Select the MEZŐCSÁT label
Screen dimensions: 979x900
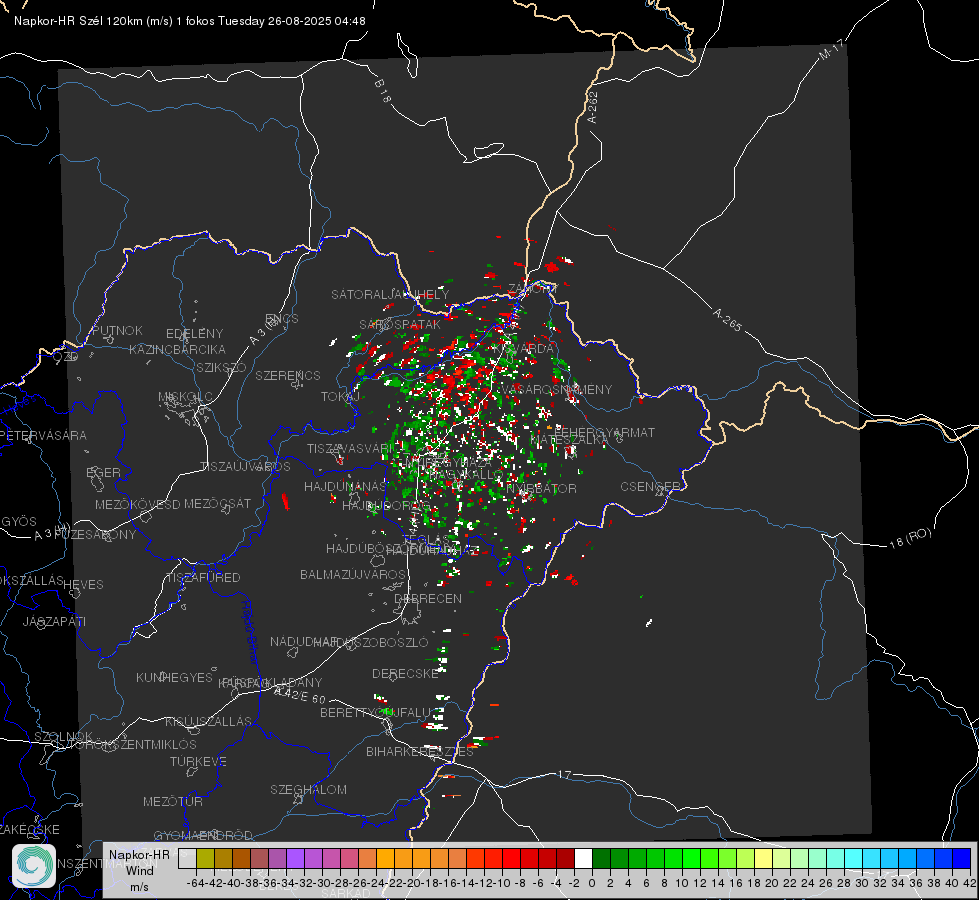click(217, 503)
